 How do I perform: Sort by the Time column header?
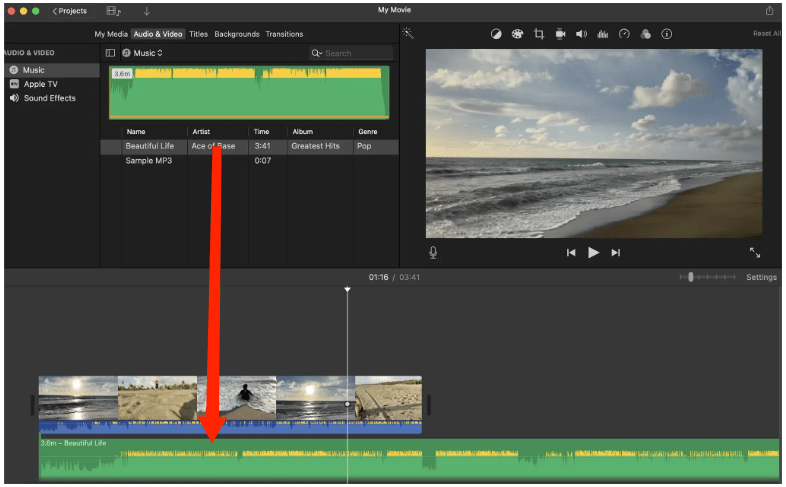261,132
